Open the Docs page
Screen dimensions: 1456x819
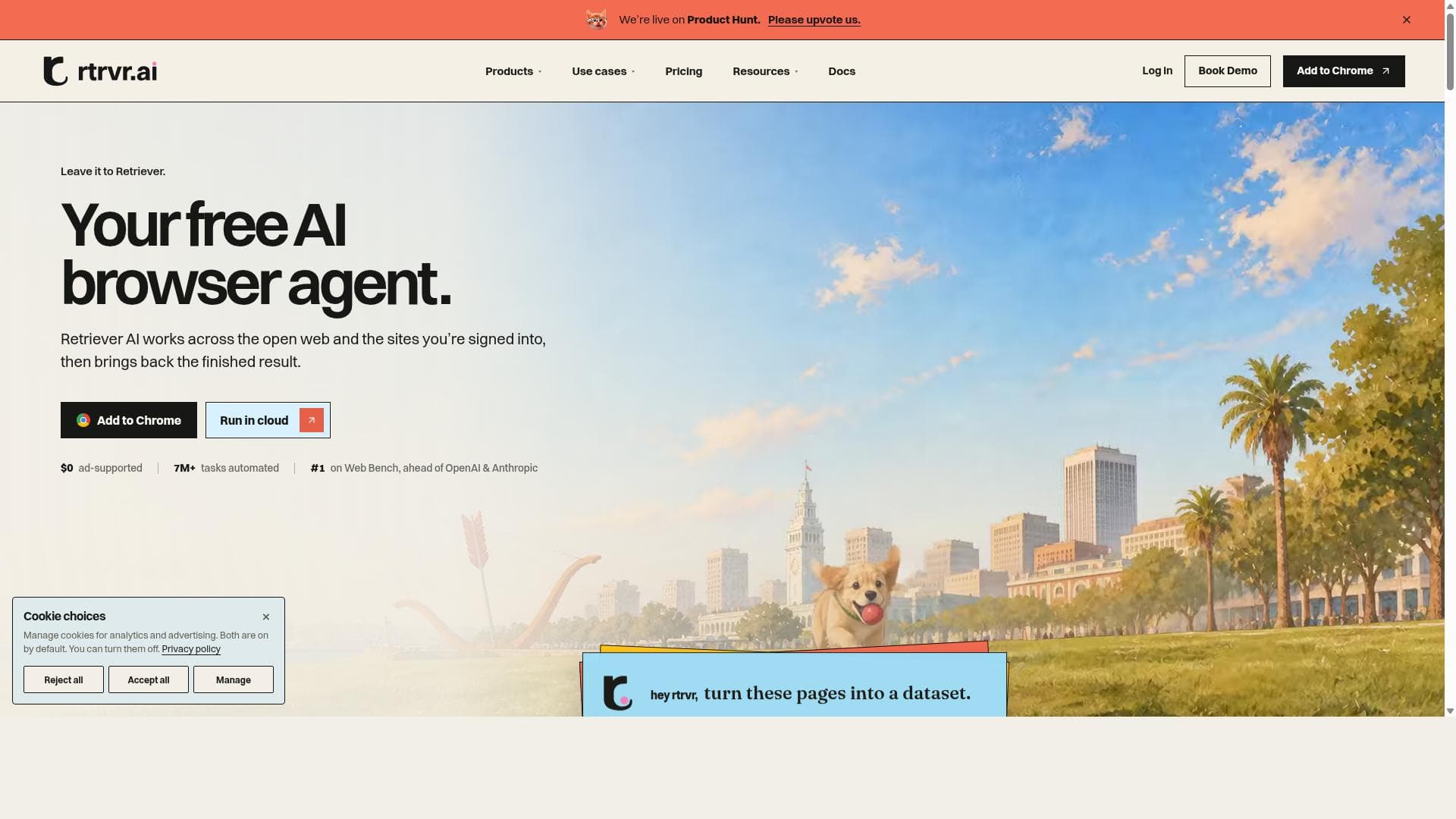842,71
